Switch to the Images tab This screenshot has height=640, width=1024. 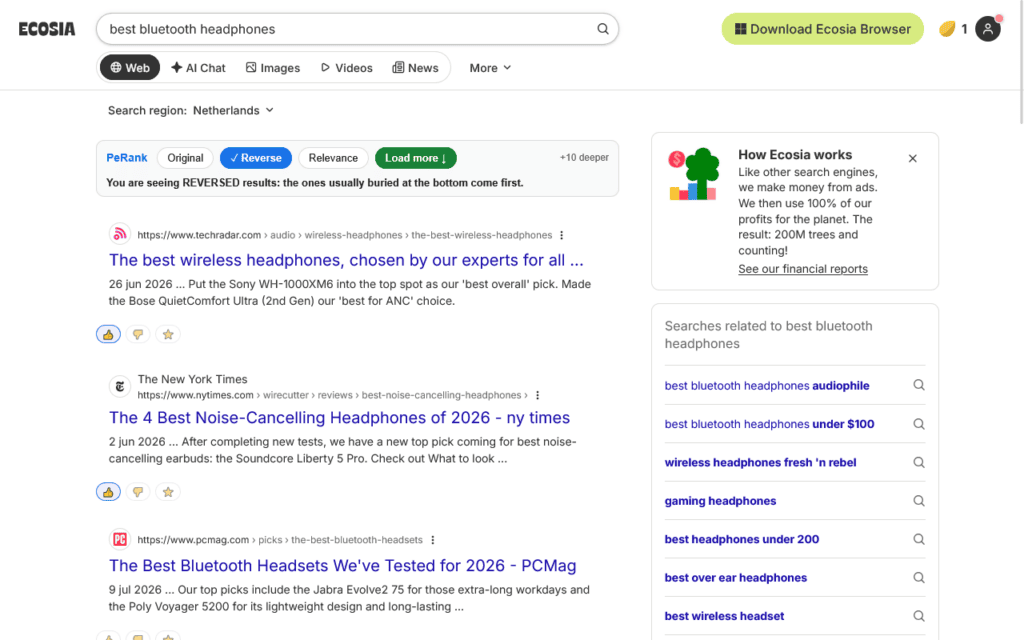pos(273,68)
